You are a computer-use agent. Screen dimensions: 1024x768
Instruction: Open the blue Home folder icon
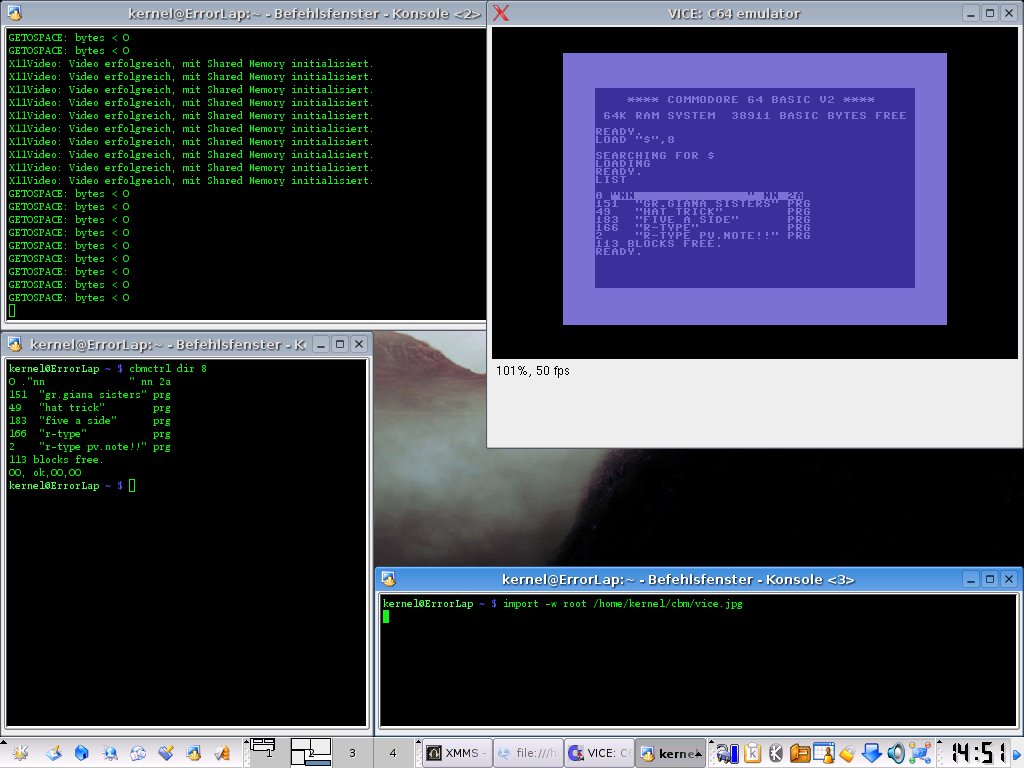(82, 753)
